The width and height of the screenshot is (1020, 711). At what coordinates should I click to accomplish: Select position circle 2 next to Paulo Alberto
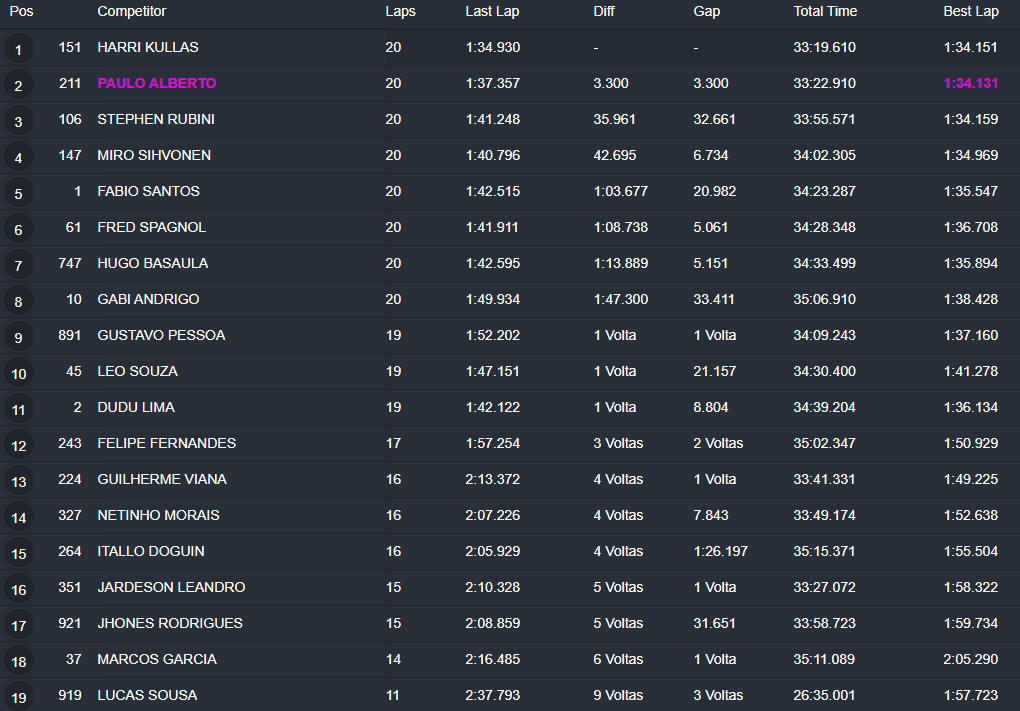tap(18, 85)
